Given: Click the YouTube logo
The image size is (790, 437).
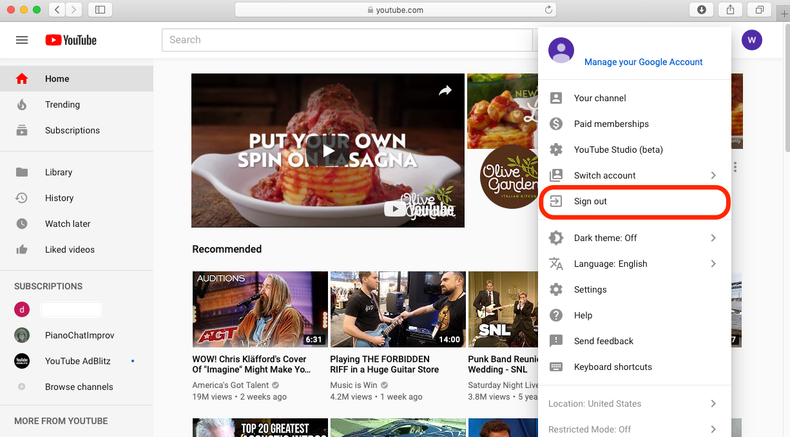Looking at the screenshot, I should [x=70, y=40].
